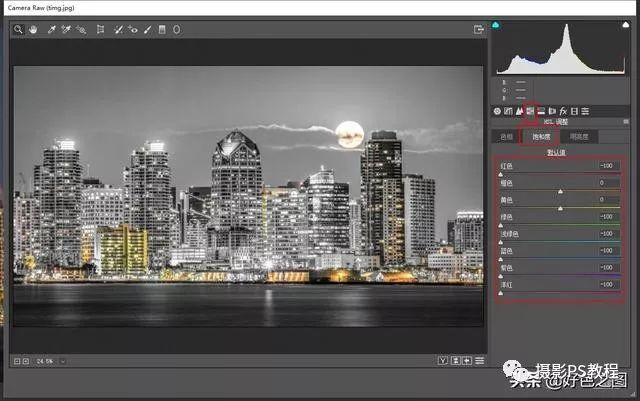Viewport: 640px width, 401px height.
Task: Select the Spot Removal tool
Action: pos(116,30)
